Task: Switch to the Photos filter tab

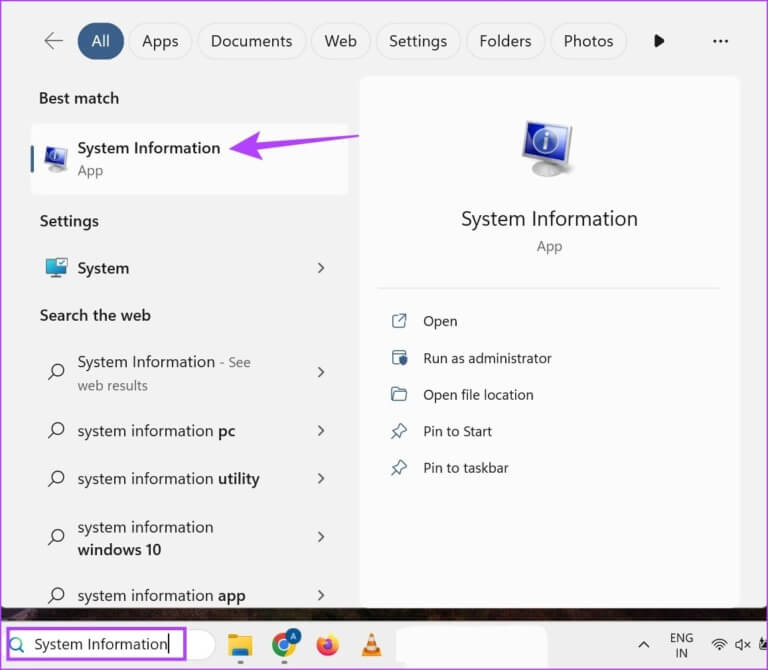Action: [x=588, y=41]
